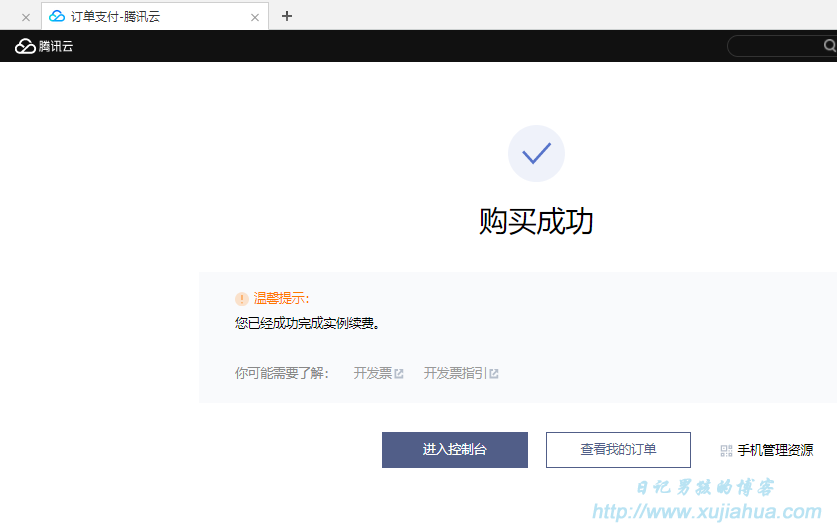Open the 开发票 link
837x525 pixels.
[x=373, y=373]
